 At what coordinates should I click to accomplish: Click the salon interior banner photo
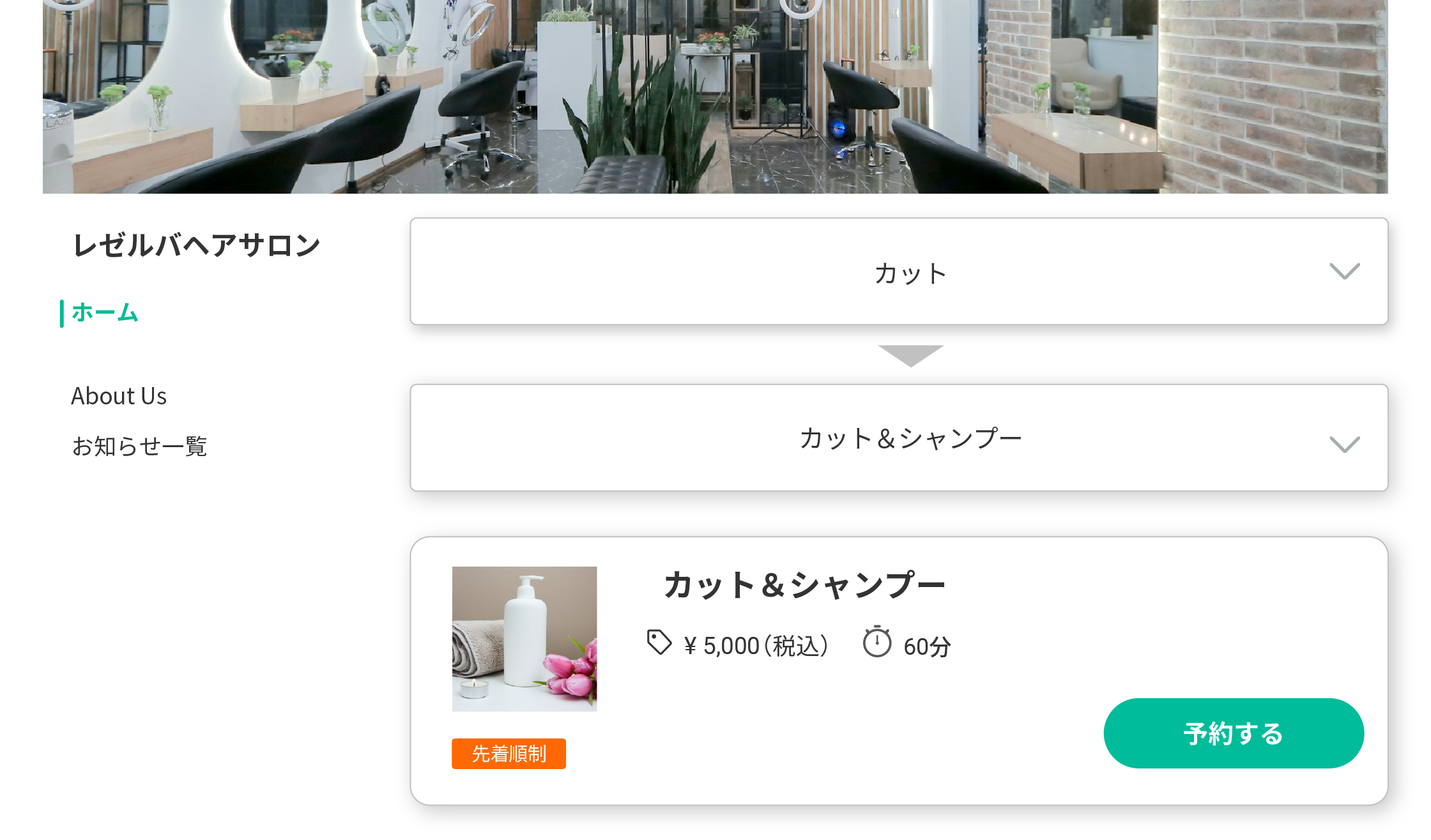(x=715, y=96)
